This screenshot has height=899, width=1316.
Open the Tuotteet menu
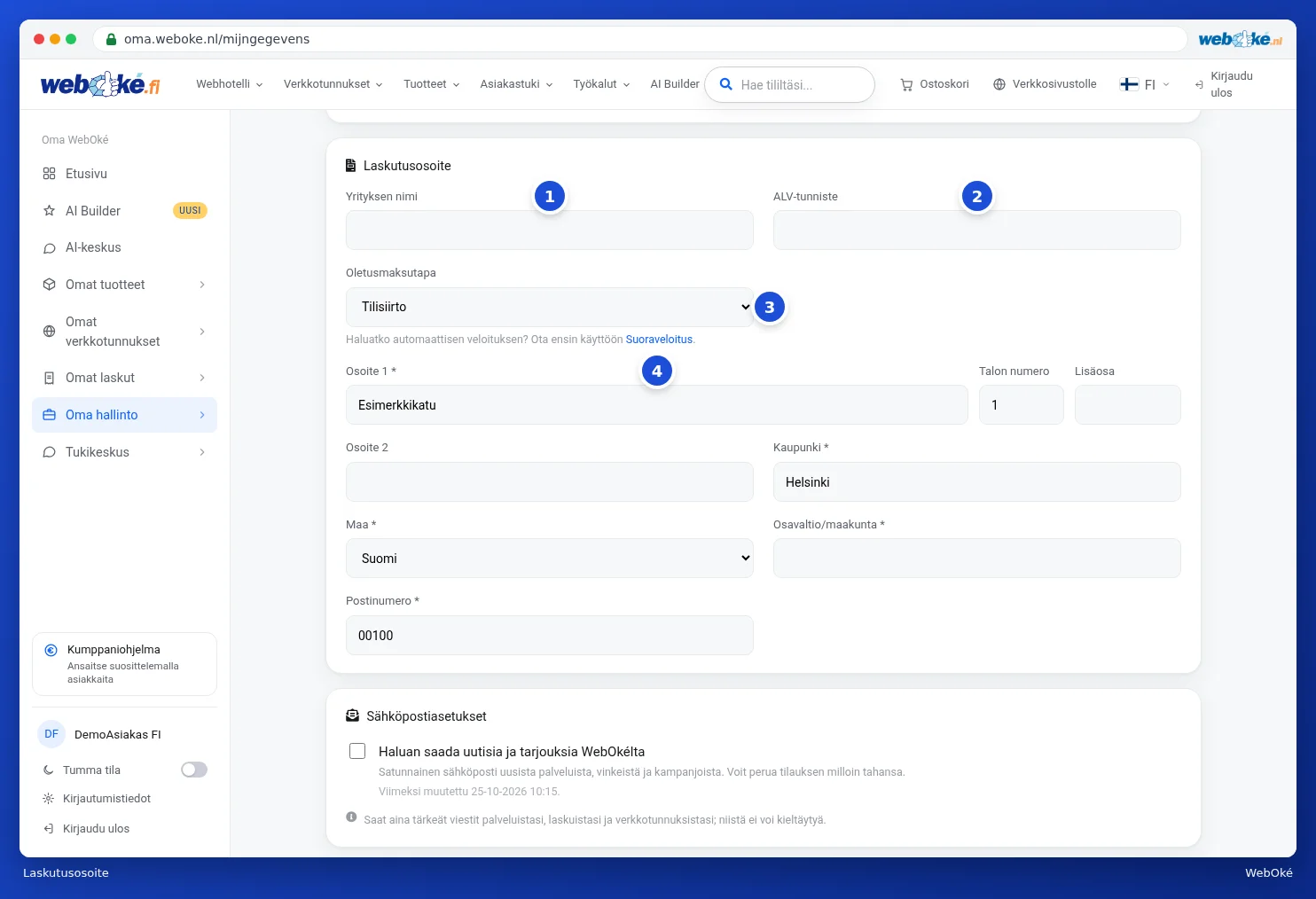coord(432,84)
